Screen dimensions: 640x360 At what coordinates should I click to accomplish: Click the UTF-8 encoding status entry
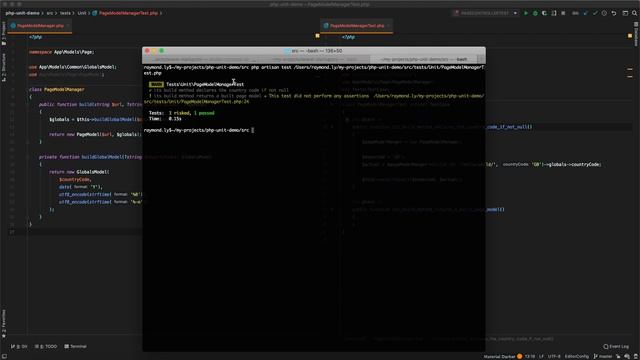554,357
